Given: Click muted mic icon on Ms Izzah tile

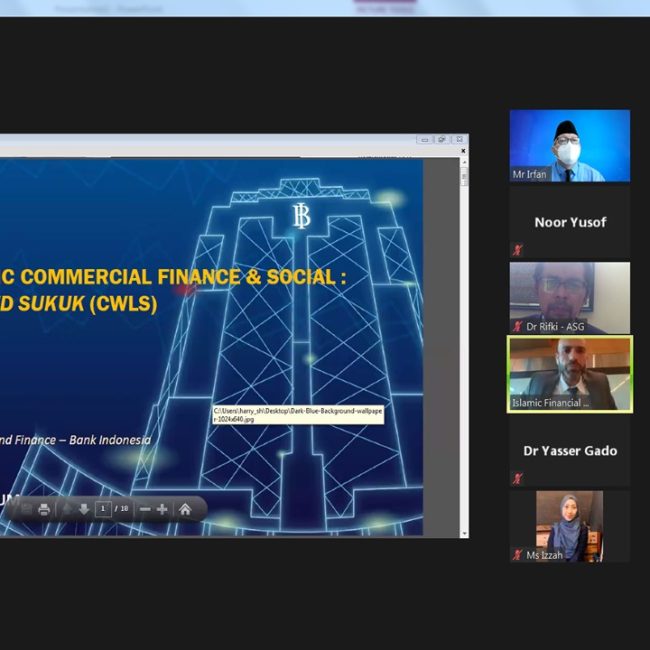Looking at the screenshot, I should pyautogui.click(x=518, y=555).
